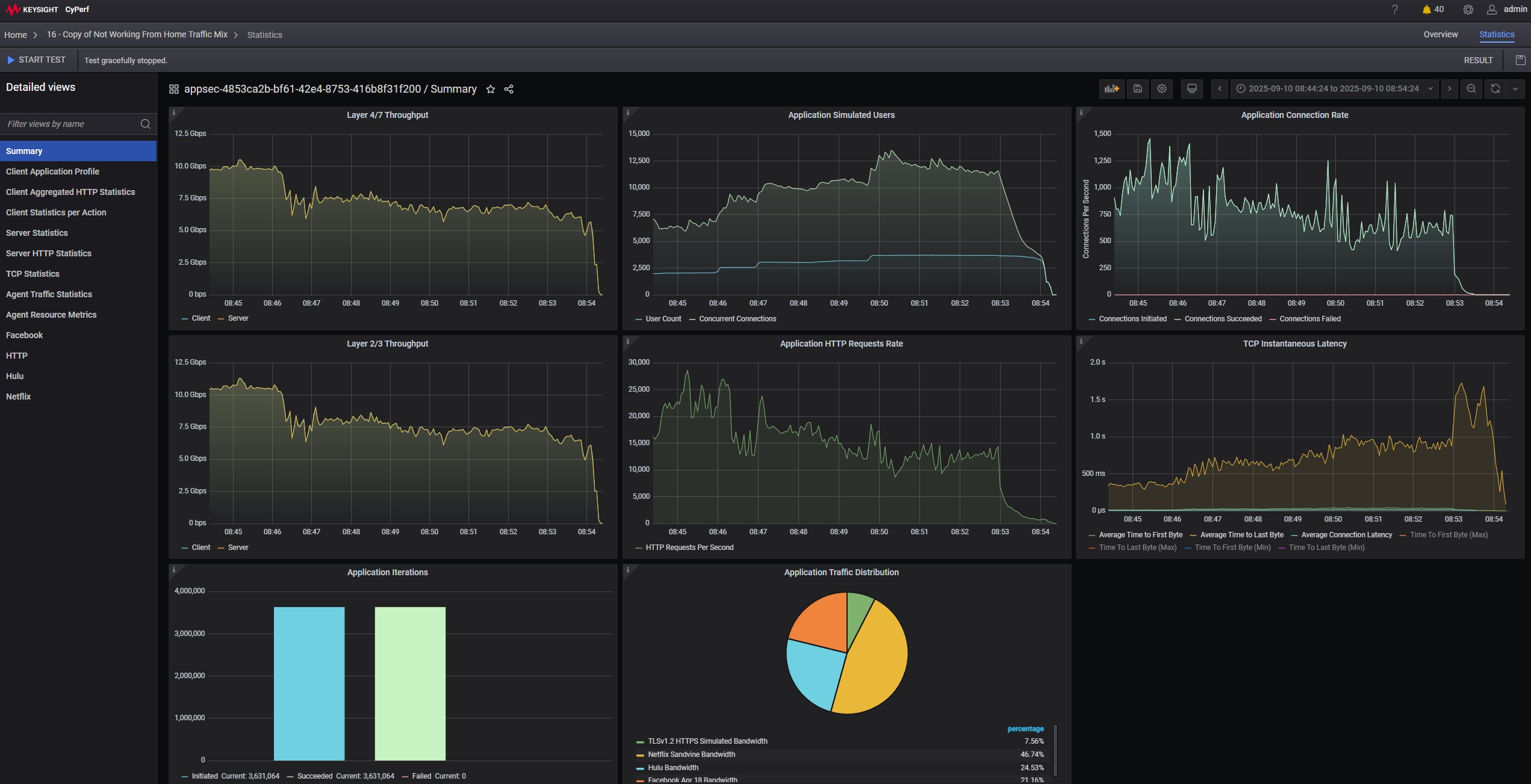Screen dimensions: 1531x784
Task: Click the zoom out time range icon
Action: (1471, 89)
